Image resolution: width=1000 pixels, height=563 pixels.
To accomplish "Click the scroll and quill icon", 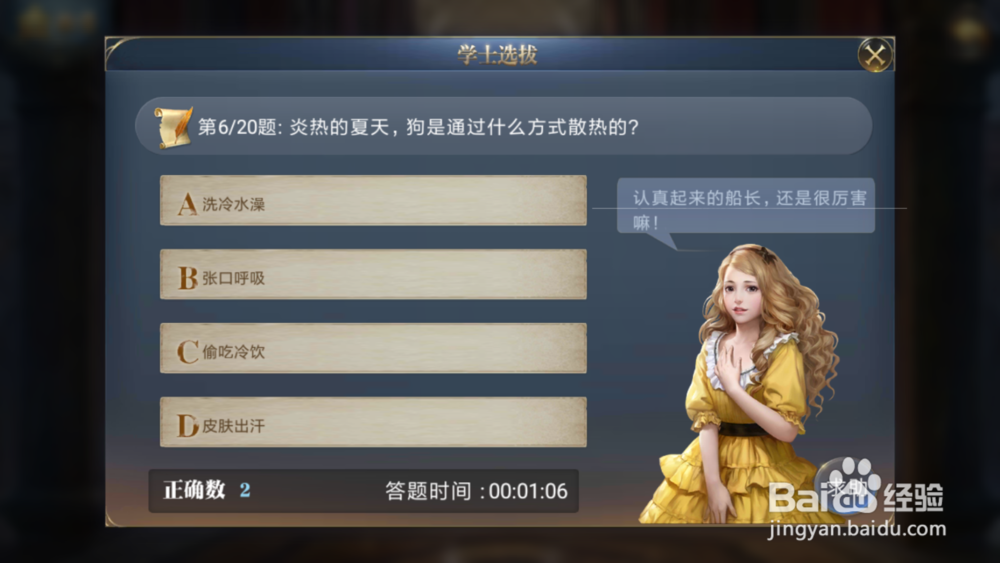I will tap(173, 127).
